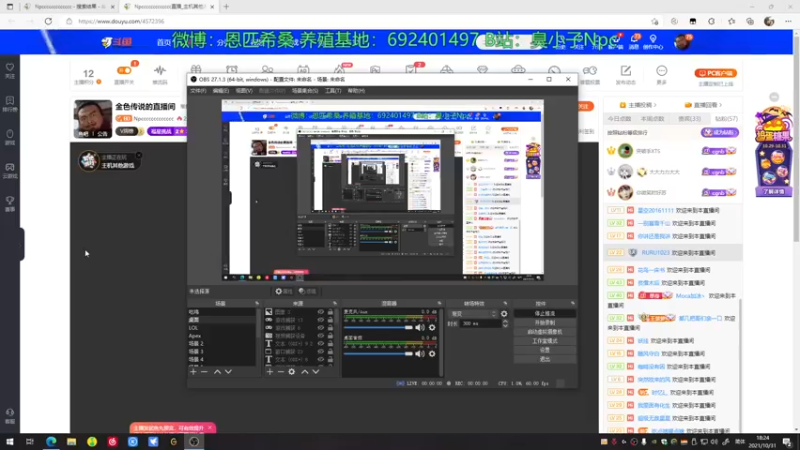Click the orange PC客户端 button
The image size is (800, 450).
coord(715,73)
